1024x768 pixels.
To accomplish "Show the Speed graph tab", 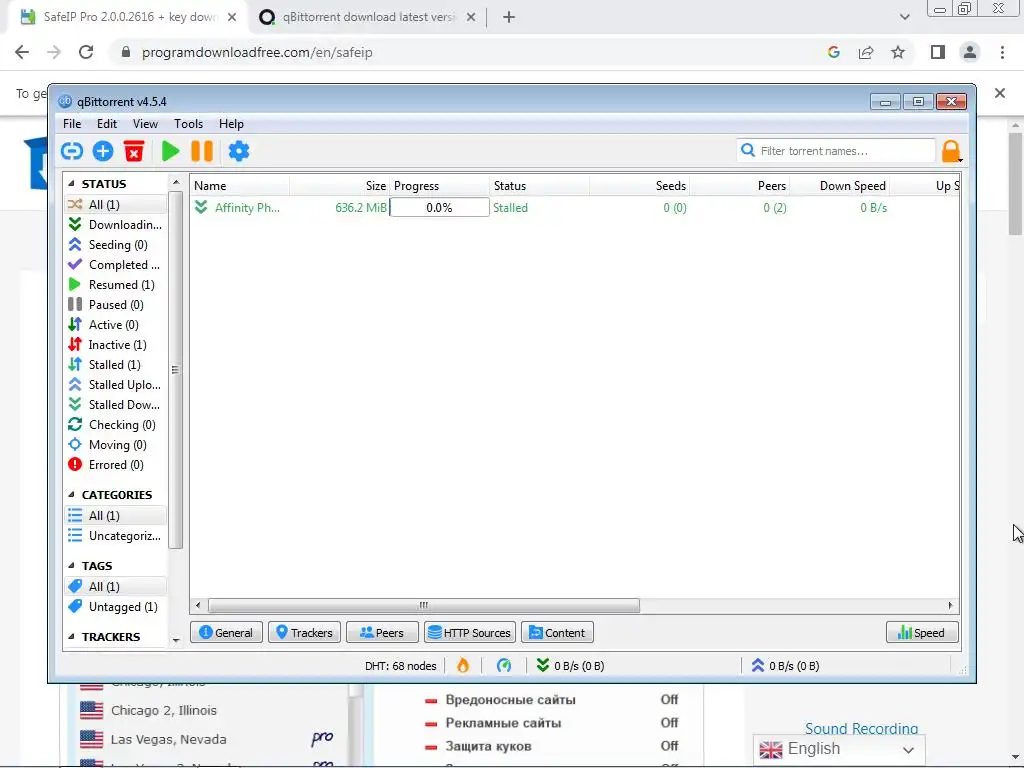I will (x=922, y=632).
